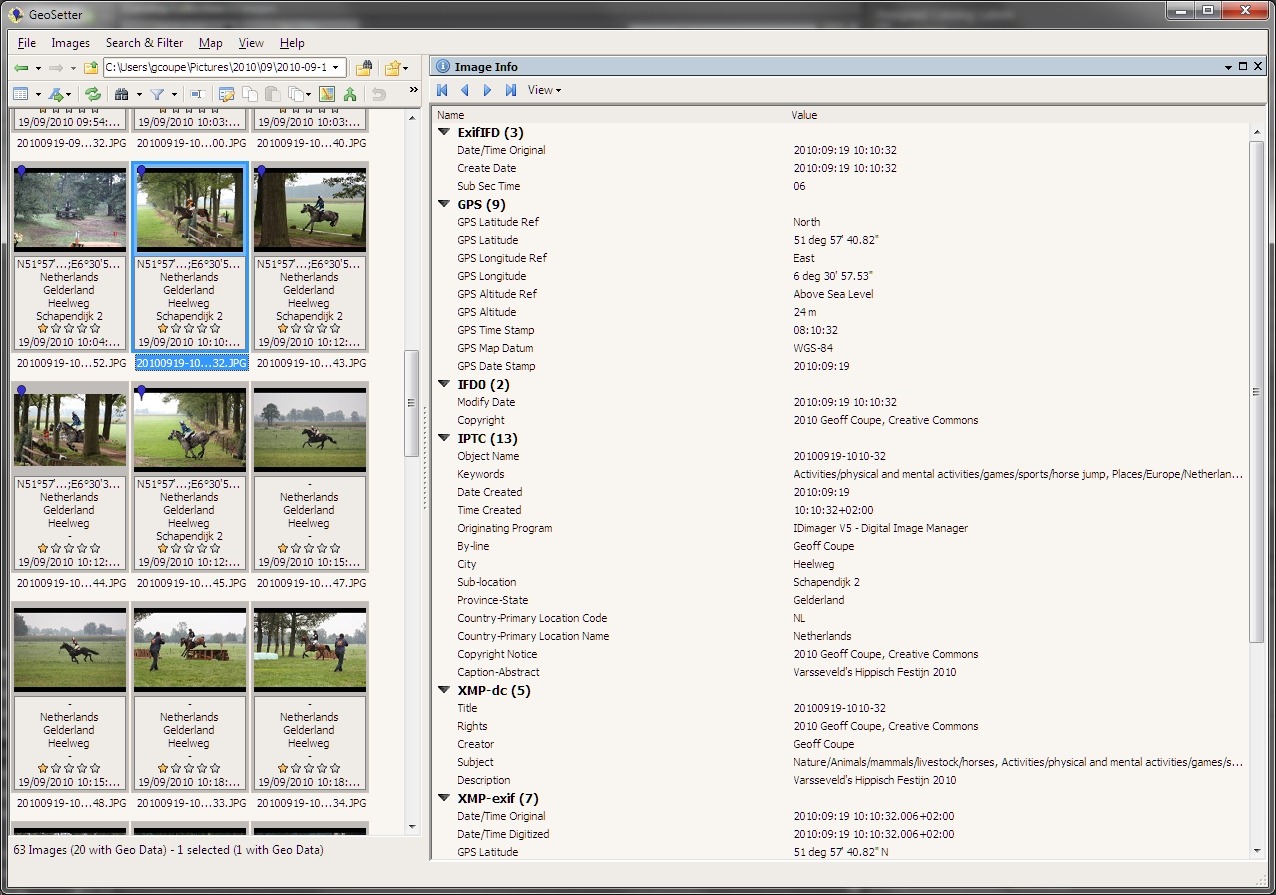The image size is (1276, 895).
Task: Open the Map menu
Action: pos(210,43)
